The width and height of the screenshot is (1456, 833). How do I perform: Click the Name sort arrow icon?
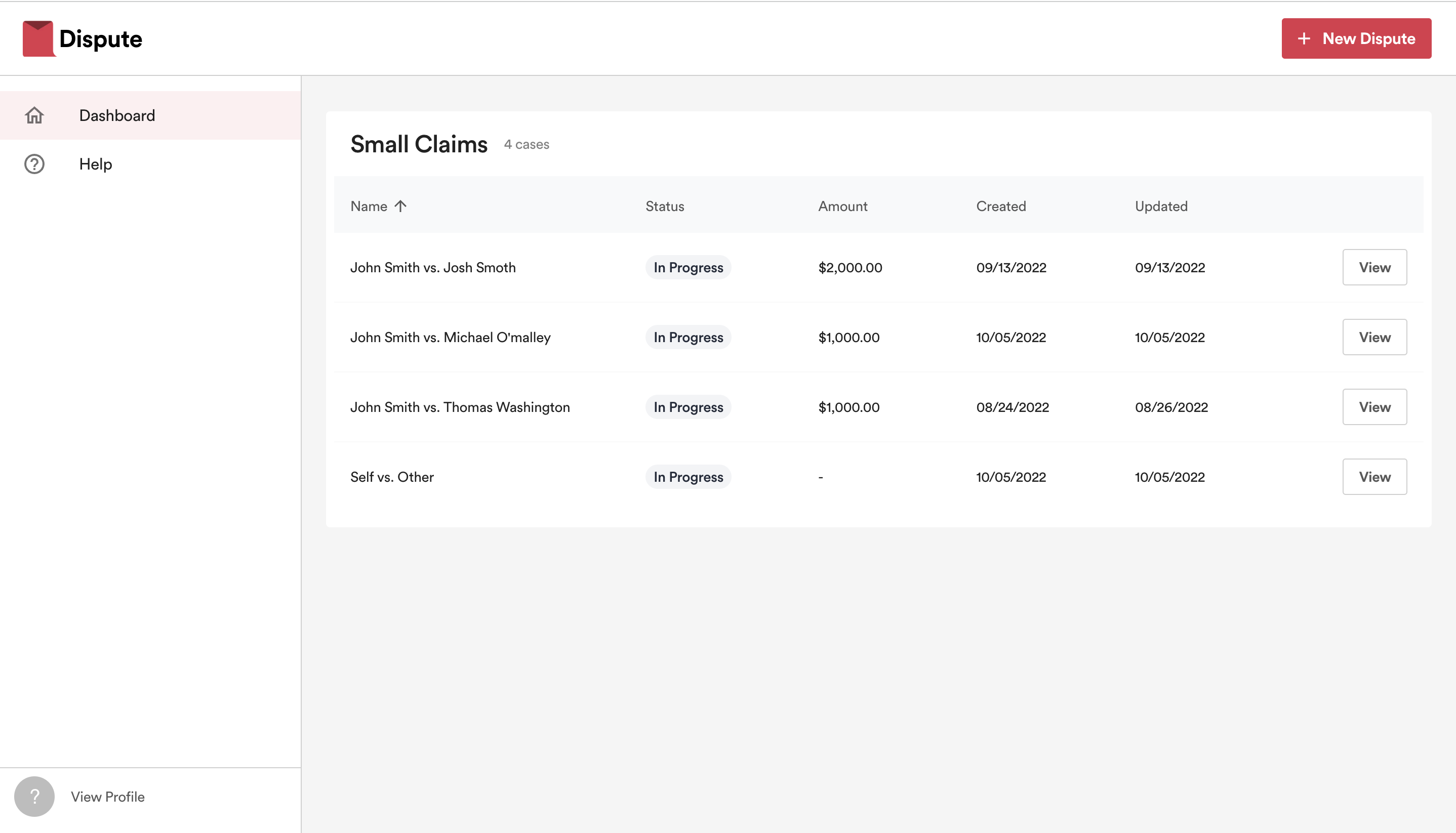[400, 206]
